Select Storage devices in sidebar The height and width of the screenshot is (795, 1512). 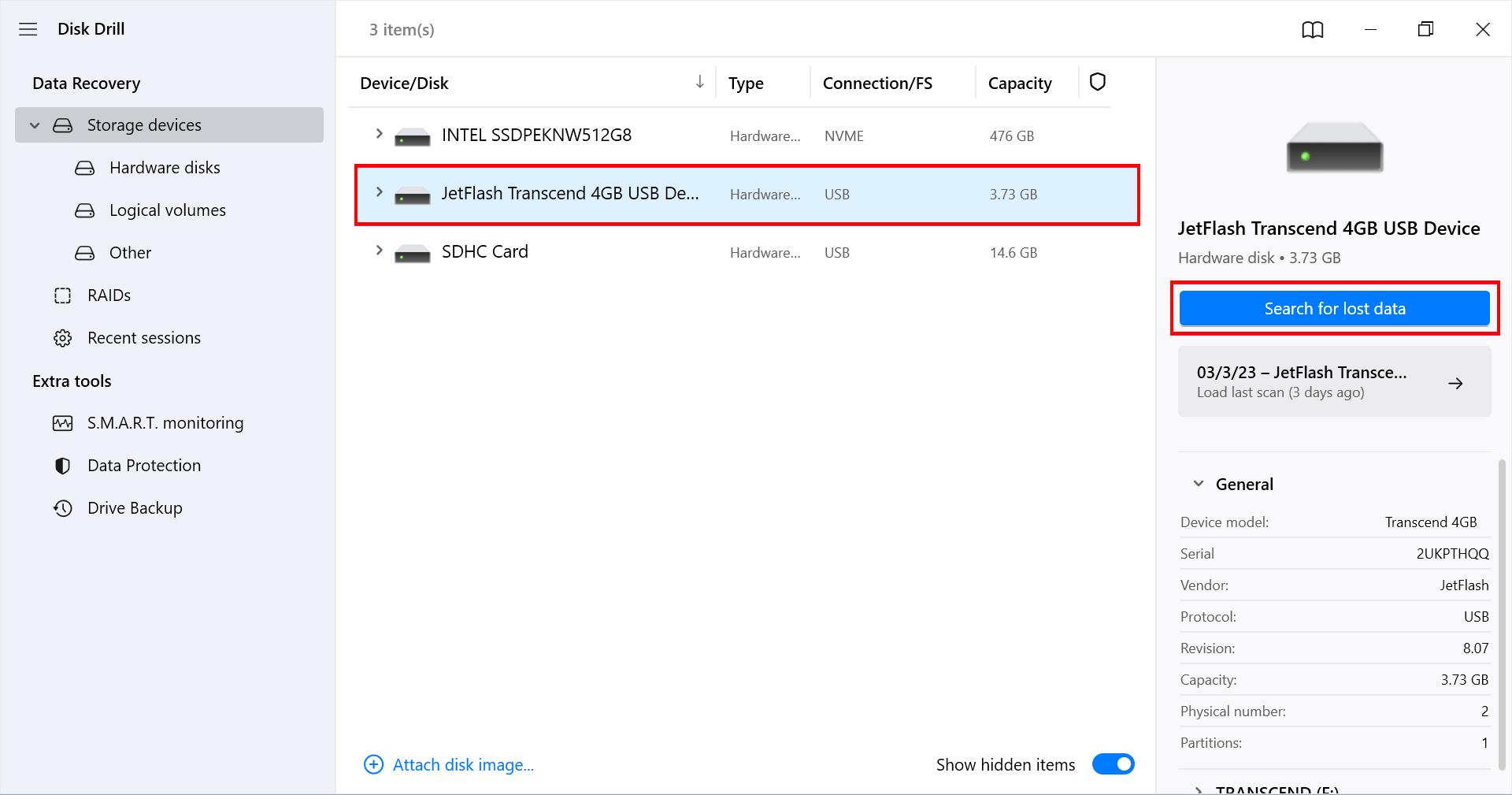tap(169, 125)
